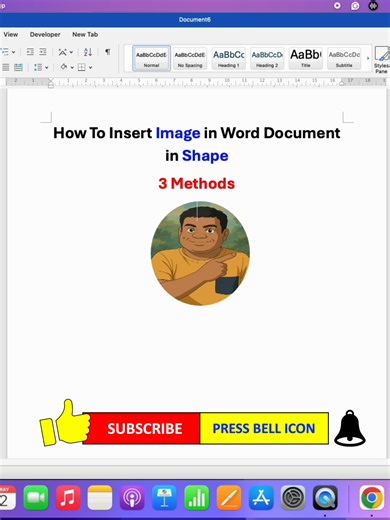Select the right indent marker on ruler
The image size is (390, 520).
click(x=342, y=83)
